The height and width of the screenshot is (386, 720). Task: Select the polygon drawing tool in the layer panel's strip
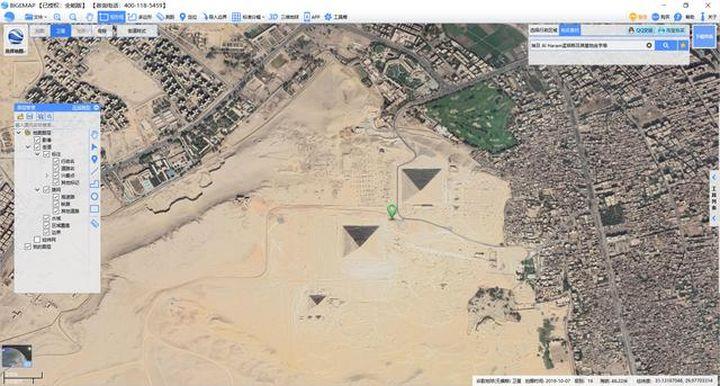95,184
